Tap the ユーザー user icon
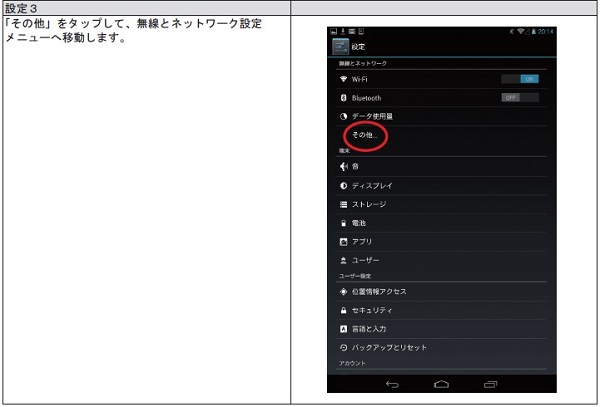The height and width of the screenshot is (407, 600). click(343, 260)
